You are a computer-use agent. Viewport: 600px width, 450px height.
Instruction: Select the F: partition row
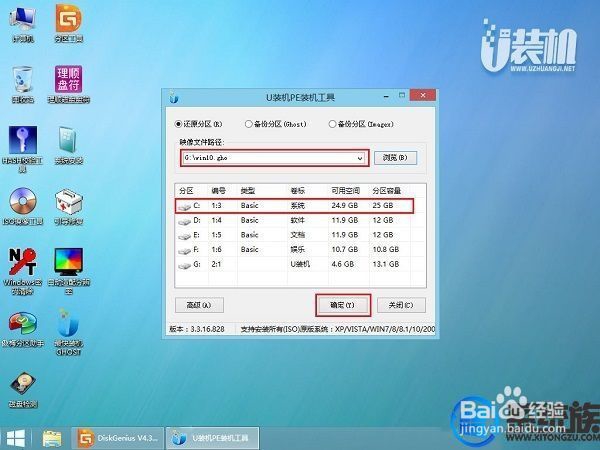[300, 249]
